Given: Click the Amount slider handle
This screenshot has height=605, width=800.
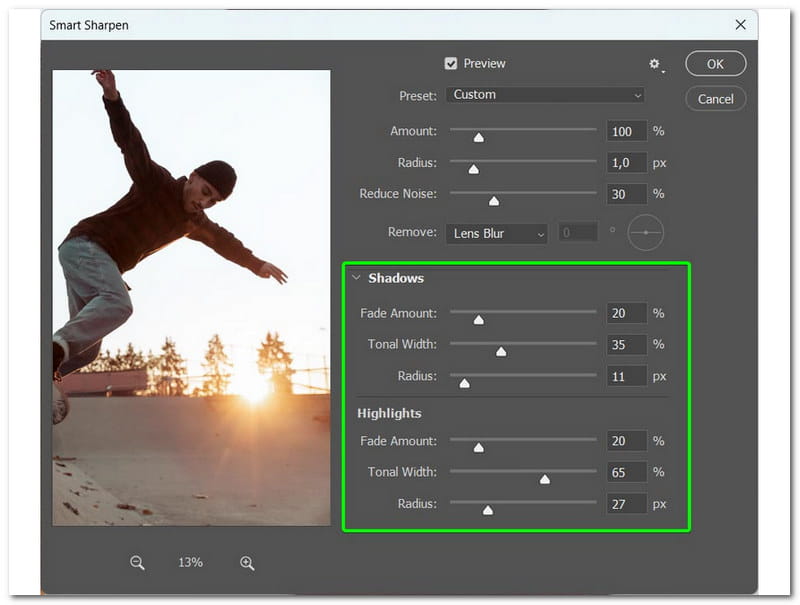Looking at the screenshot, I should click(x=479, y=137).
